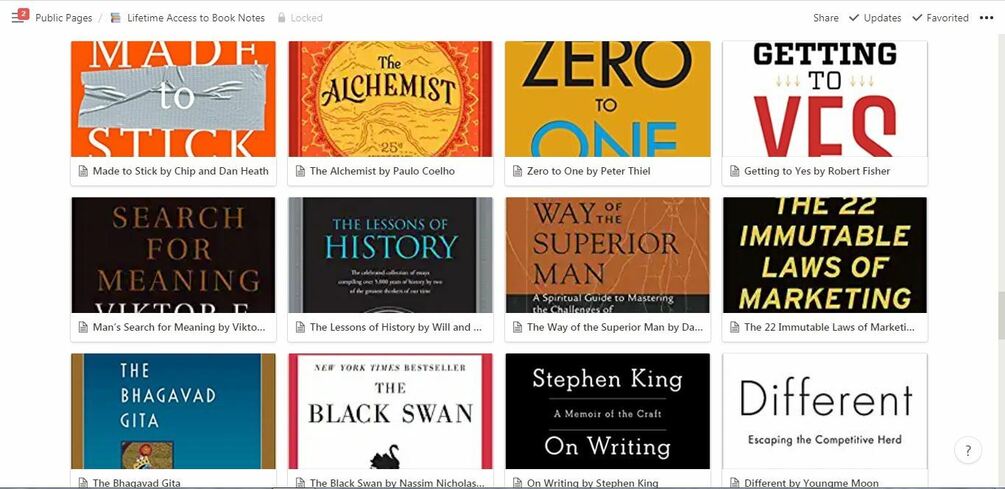Click page icon beside Zero to One title

(x=517, y=171)
